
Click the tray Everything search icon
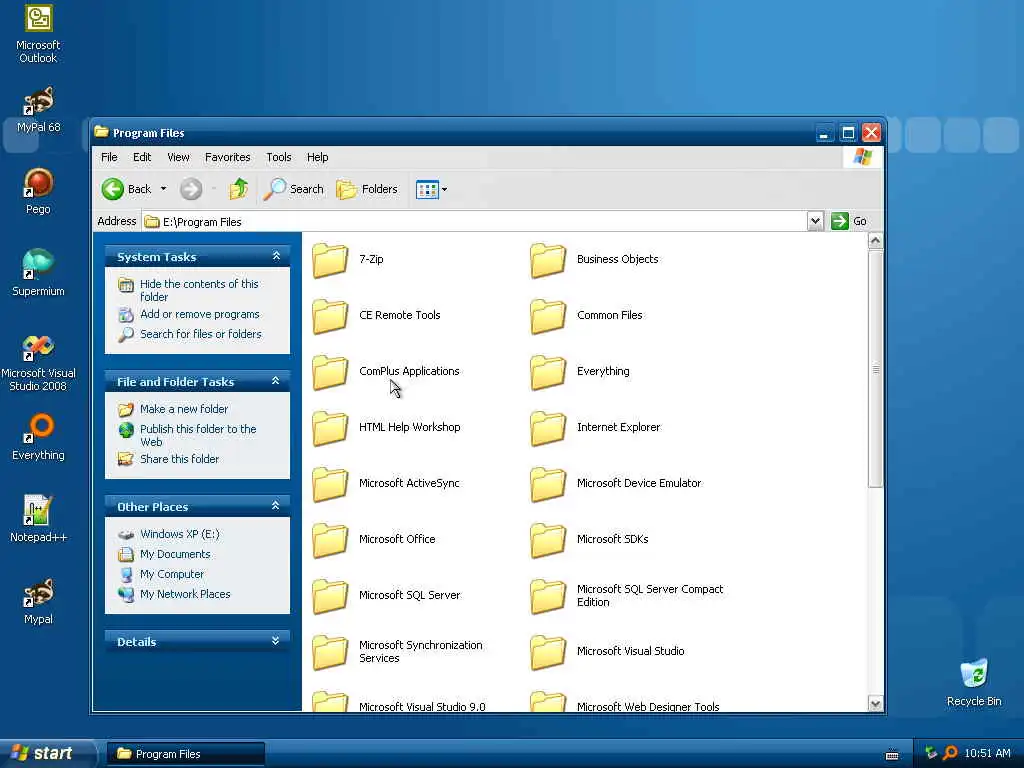coord(951,754)
